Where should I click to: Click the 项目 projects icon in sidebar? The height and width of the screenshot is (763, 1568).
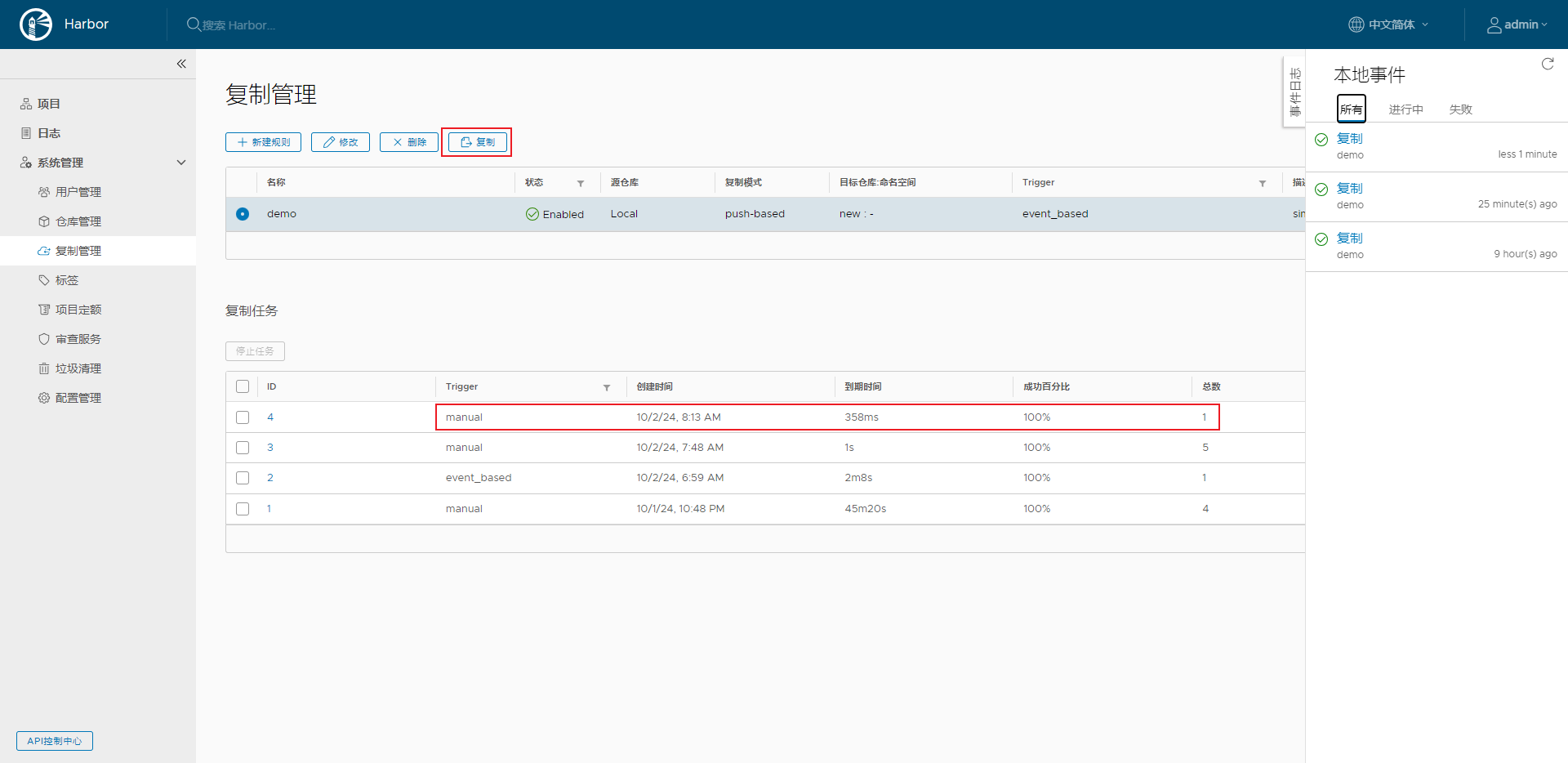pyautogui.click(x=26, y=104)
